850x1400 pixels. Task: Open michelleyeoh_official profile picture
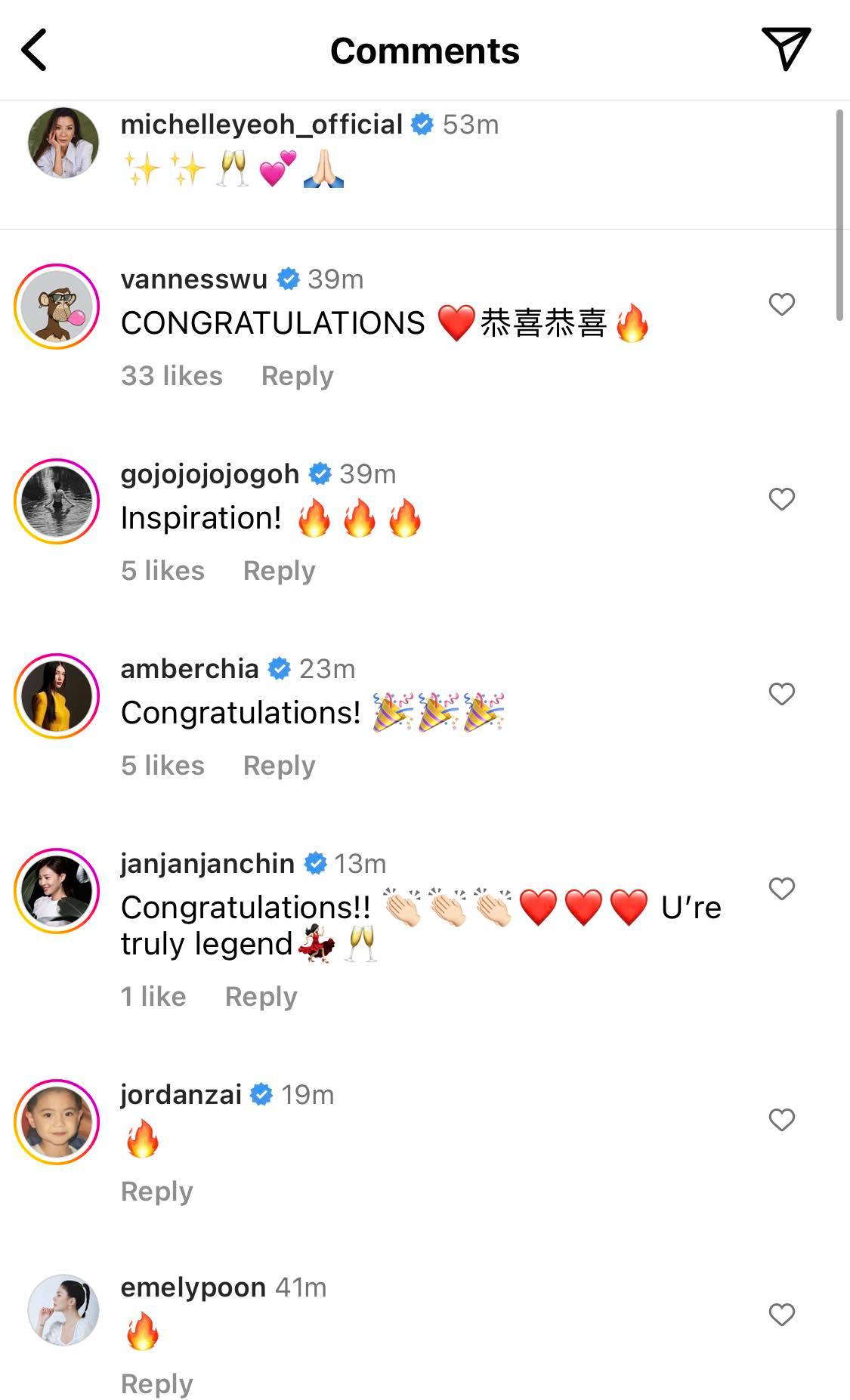coord(63,143)
